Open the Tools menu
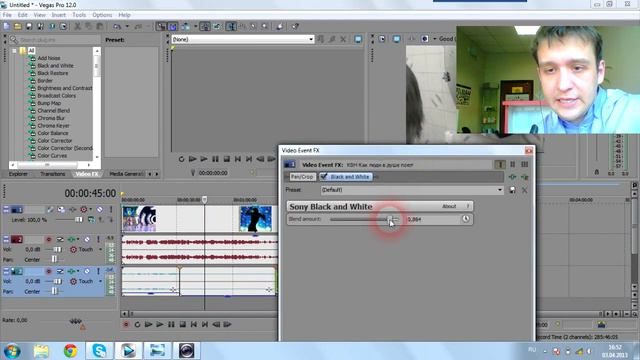Image resolution: width=640 pixels, height=360 pixels. [x=79, y=15]
